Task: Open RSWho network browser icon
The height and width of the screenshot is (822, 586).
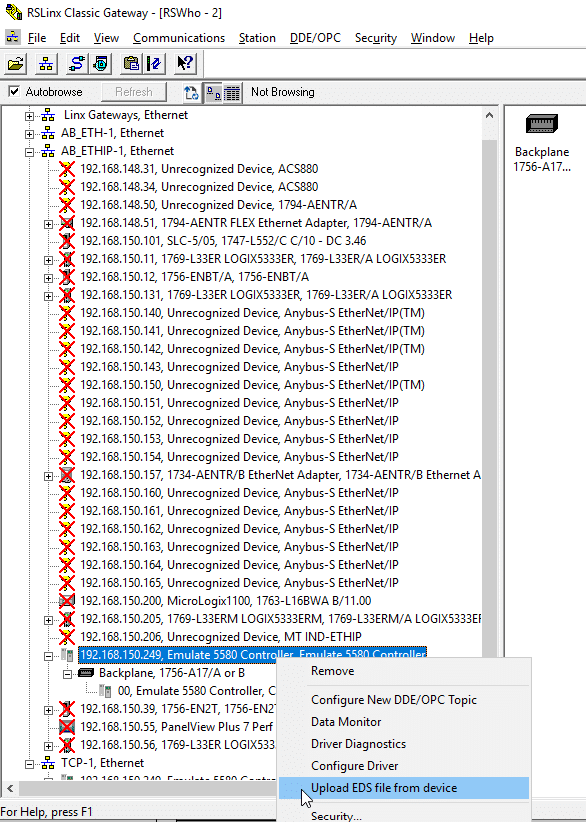Action: pyautogui.click(x=46, y=64)
